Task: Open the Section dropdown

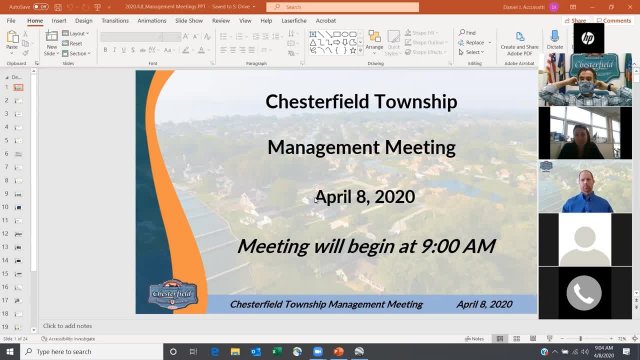Action: click(x=76, y=53)
